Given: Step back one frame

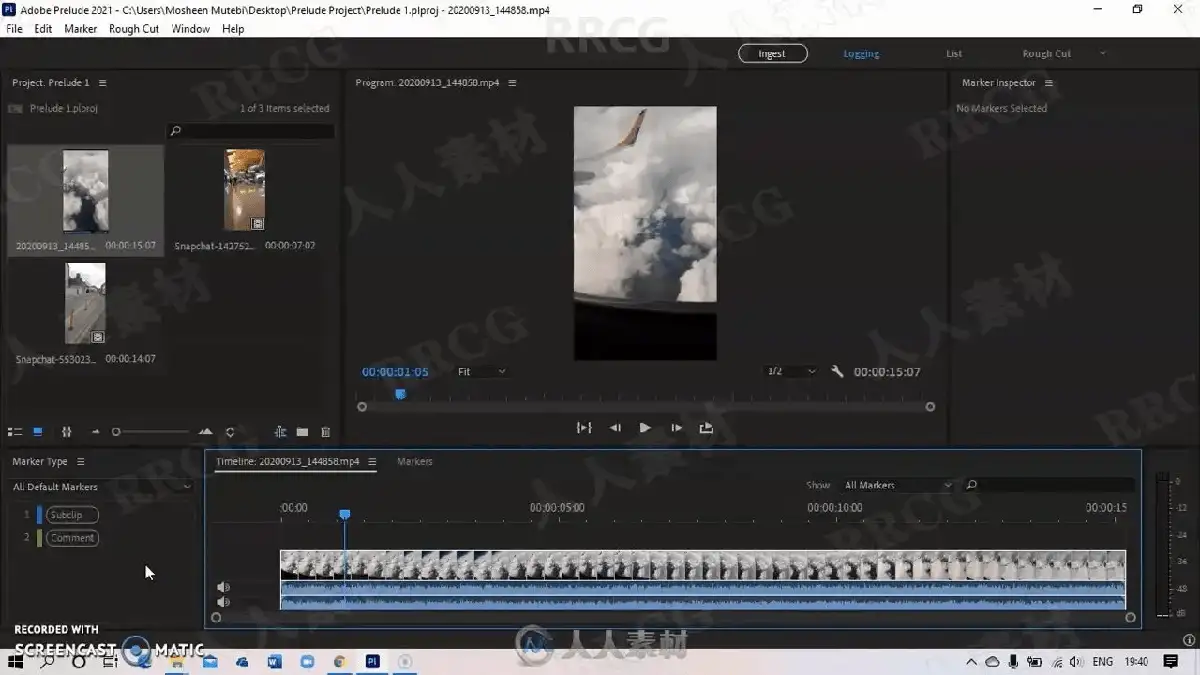Looking at the screenshot, I should coord(615,428).
